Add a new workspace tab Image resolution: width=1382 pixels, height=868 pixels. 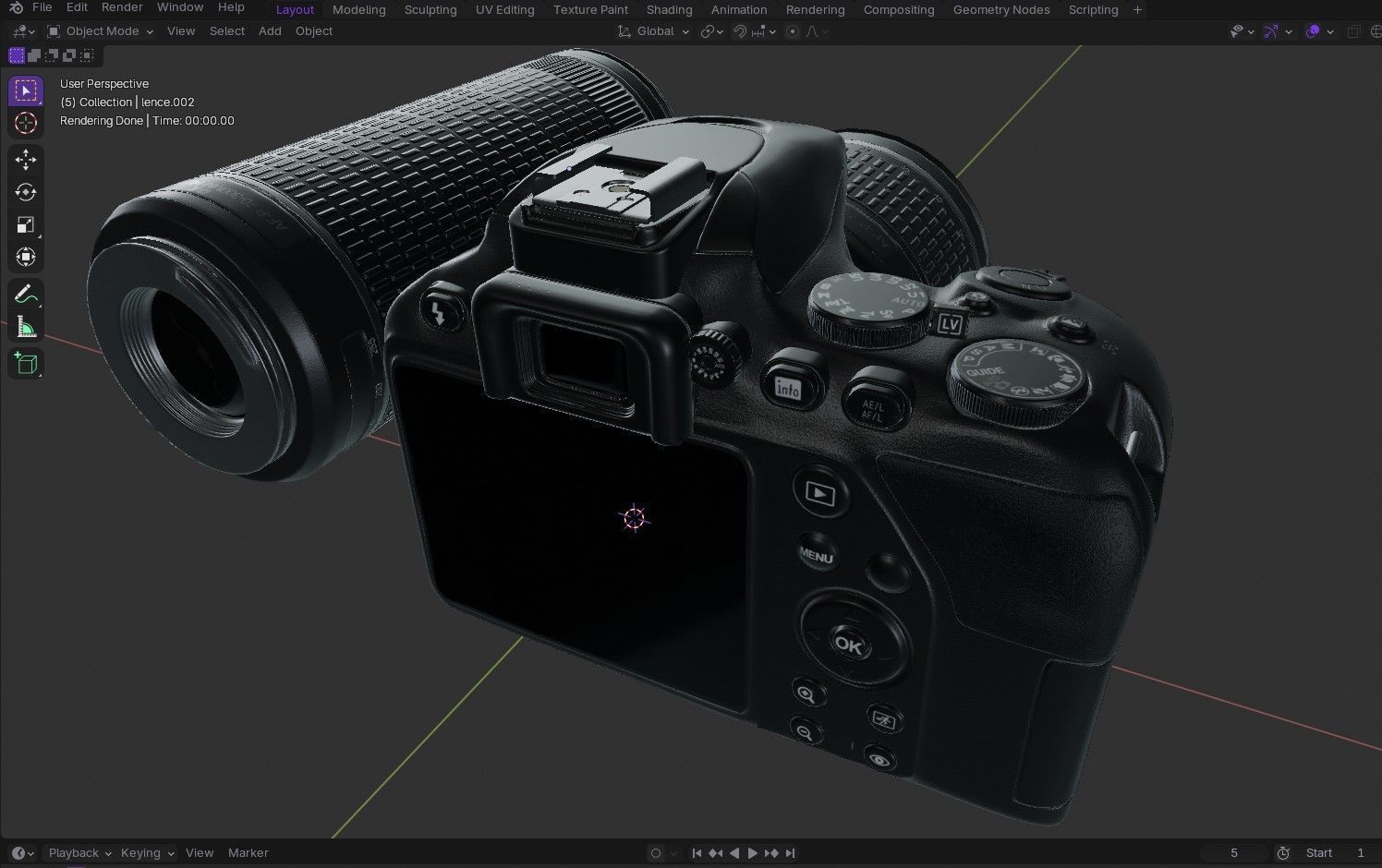coord(1137,9)
